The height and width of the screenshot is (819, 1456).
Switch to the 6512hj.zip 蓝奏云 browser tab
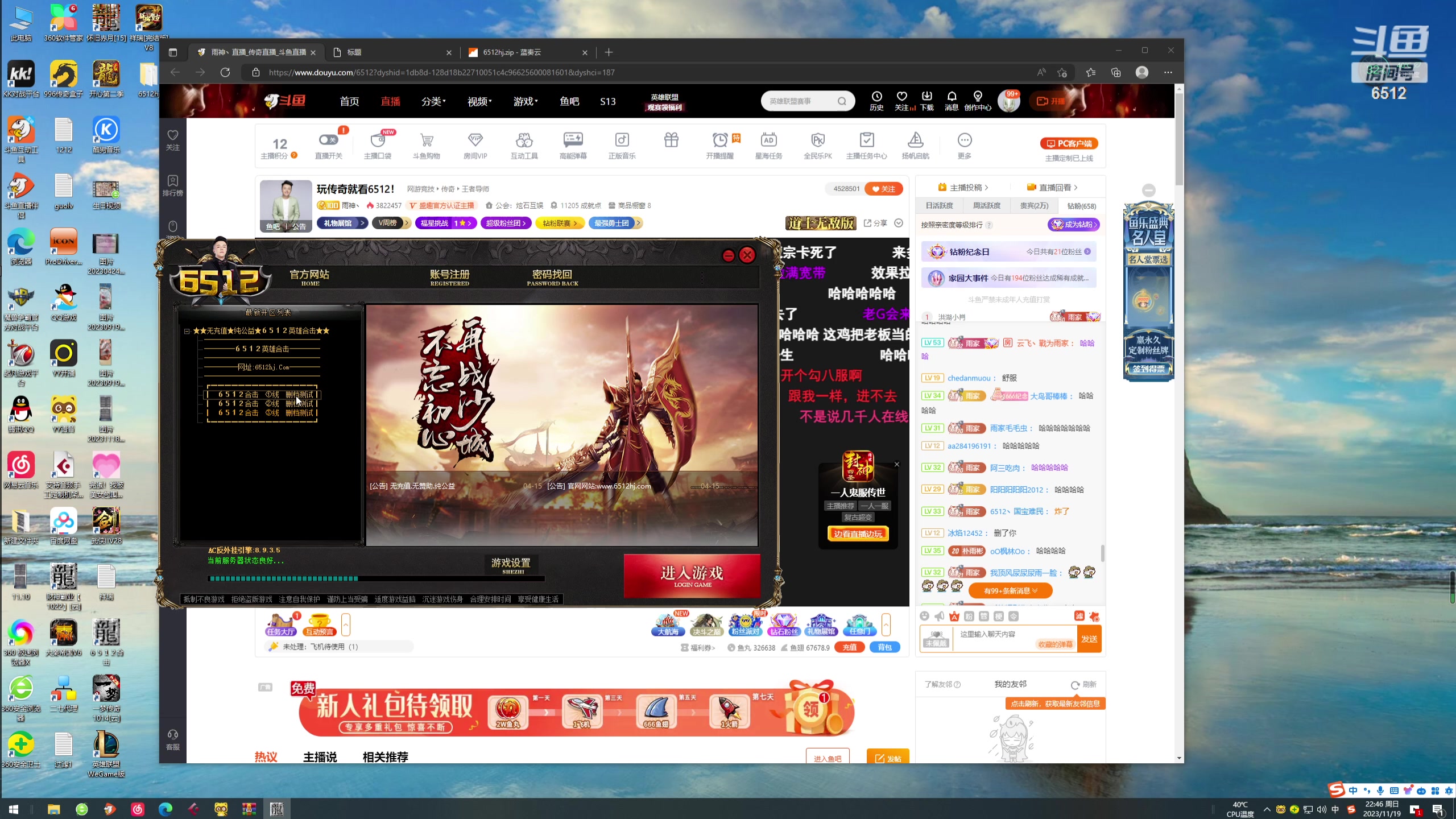(x=512, y=52)
